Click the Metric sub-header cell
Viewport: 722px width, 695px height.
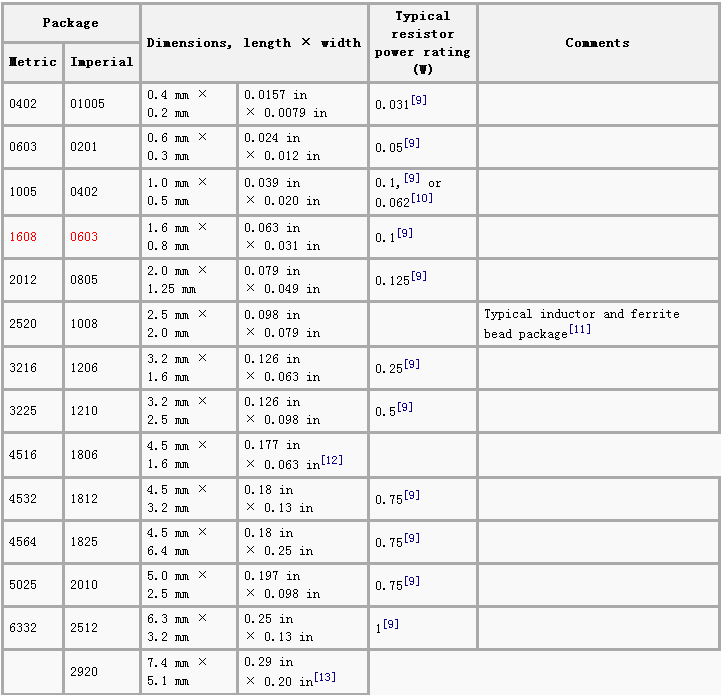pyautogui.click(x=33, y=62)
